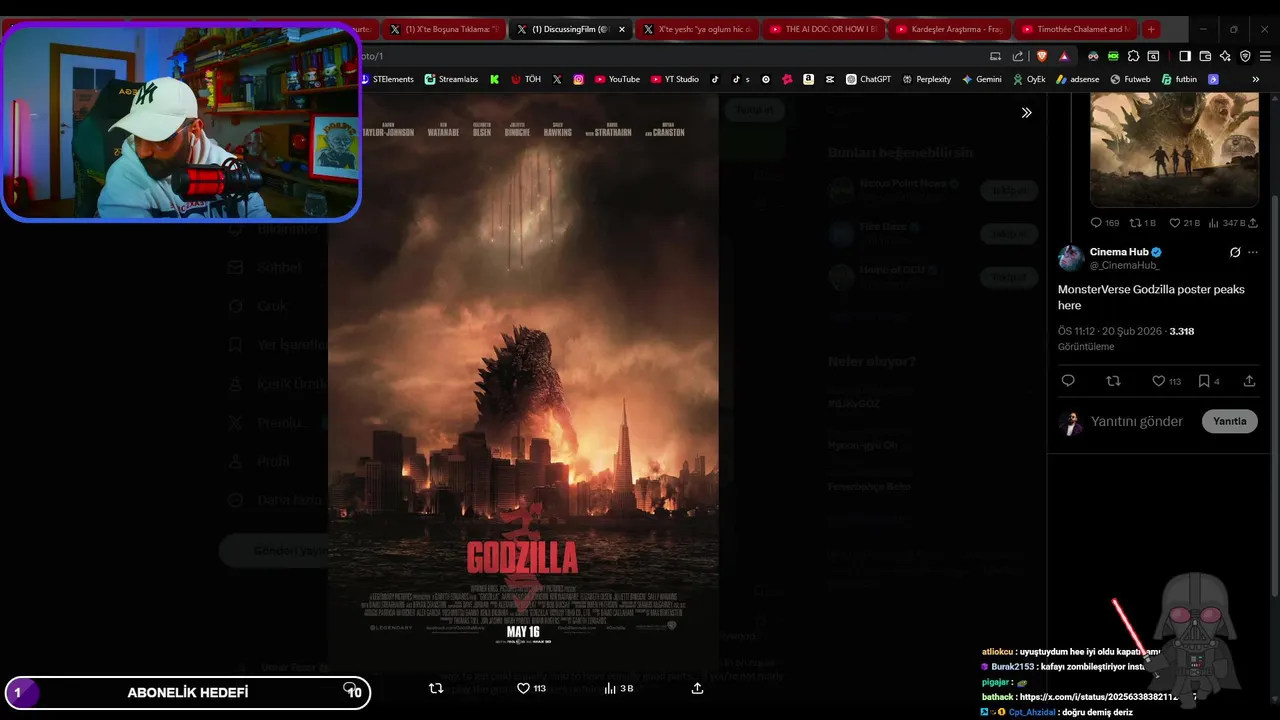The height and width of the screenshot is (720, 1280).
Task: Open the OyEk bookmark
Action: pos(1029,79)
